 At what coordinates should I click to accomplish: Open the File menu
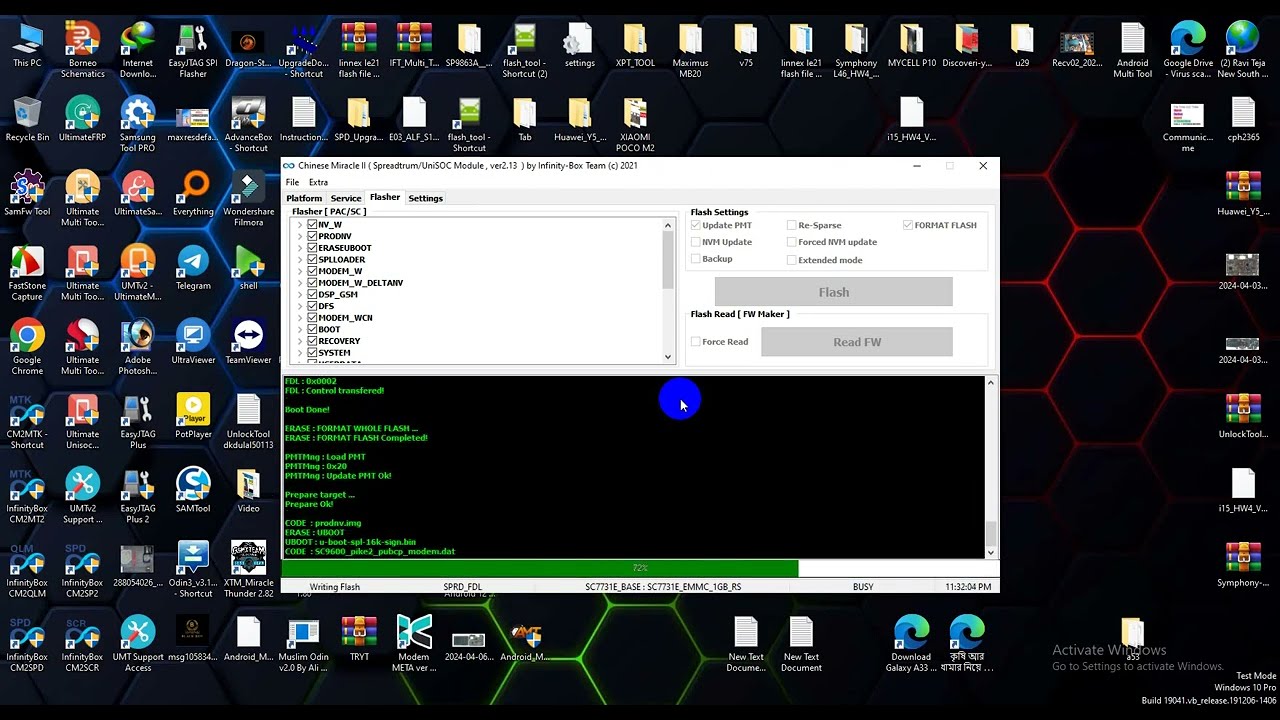click(292, 182)
